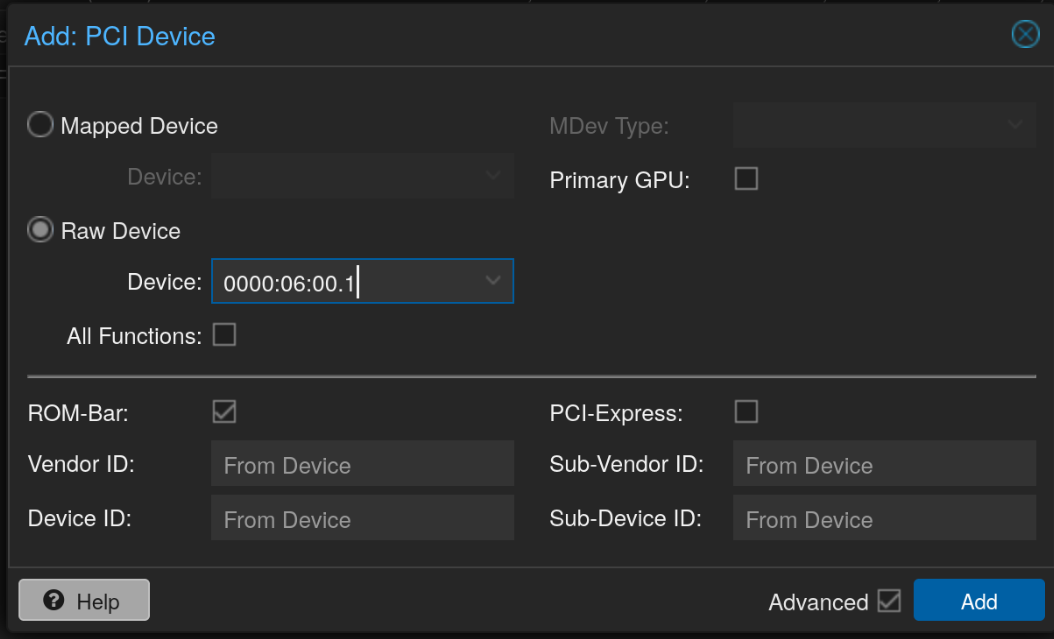Open the Device dropdown chevron icon
The image size is (1054, 639).
tap(492, 281)
